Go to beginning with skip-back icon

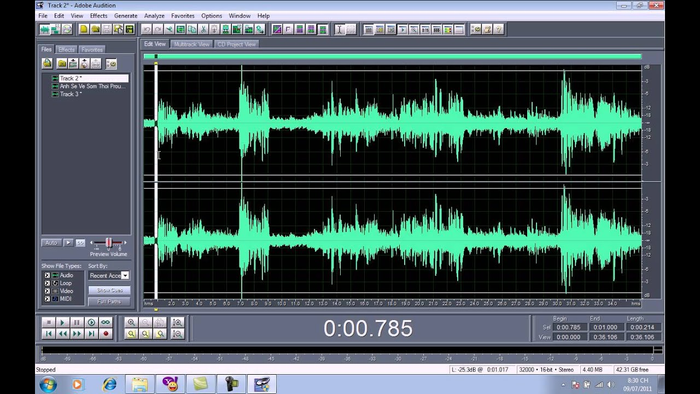pyautogui.click(x=49, y=333)
